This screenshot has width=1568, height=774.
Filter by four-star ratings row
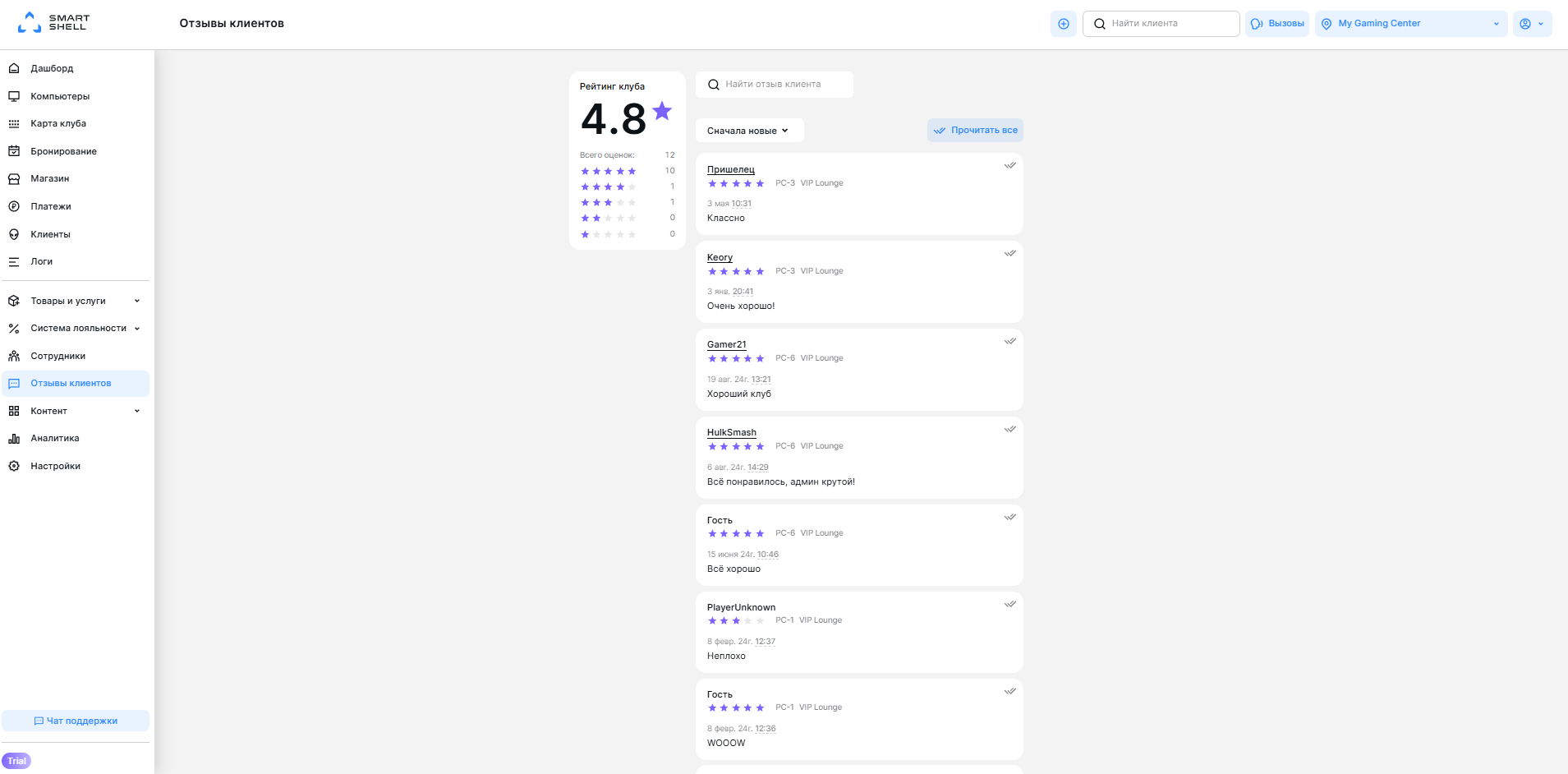coord(628,187)
